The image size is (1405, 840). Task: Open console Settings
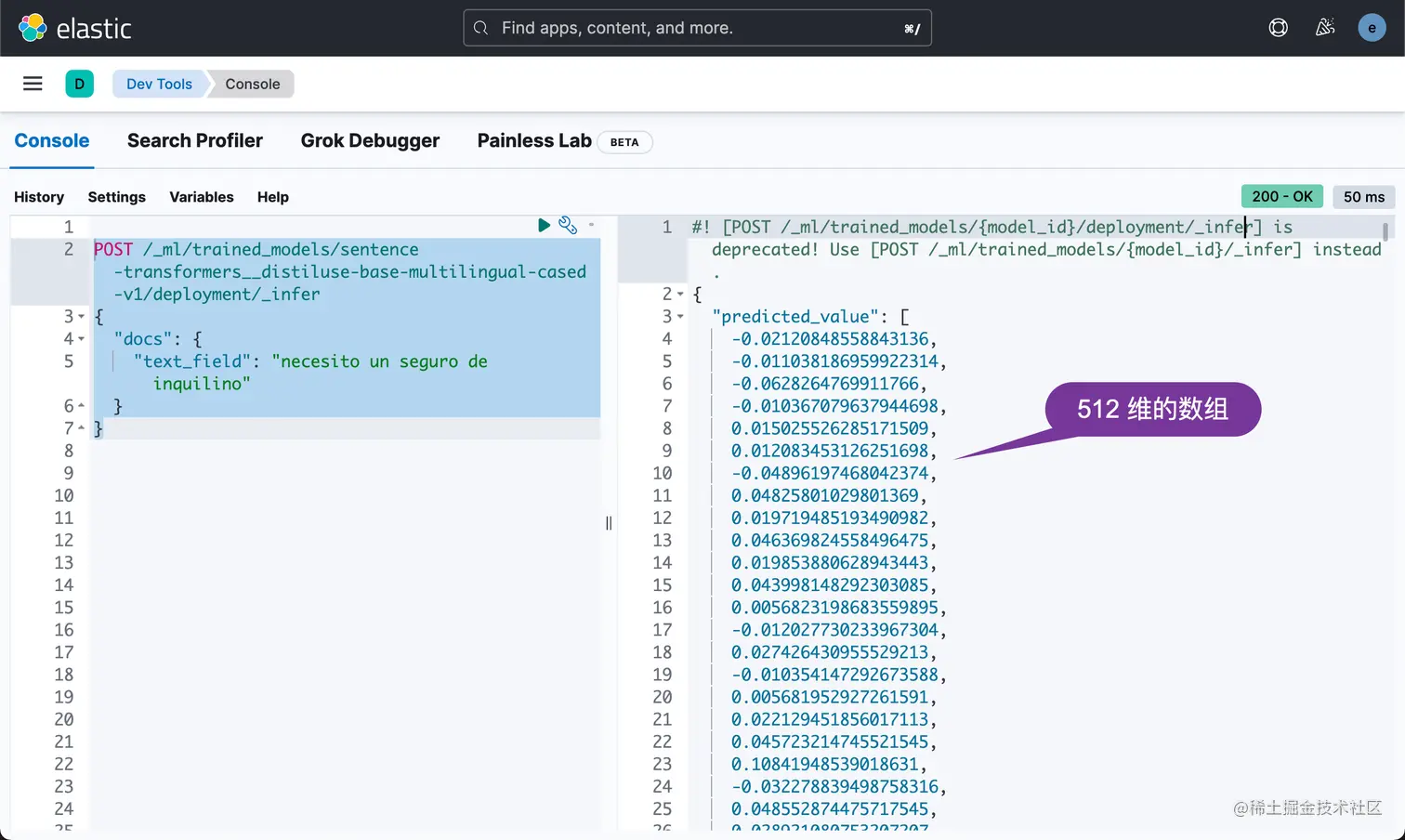[116, 197]
